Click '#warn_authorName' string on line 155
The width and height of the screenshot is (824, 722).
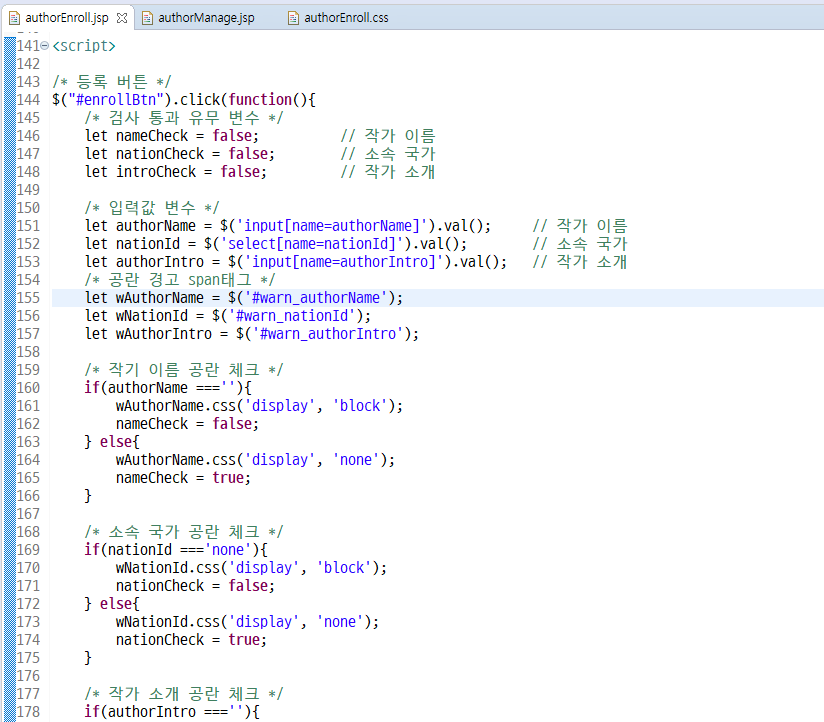tap(316, 298)
